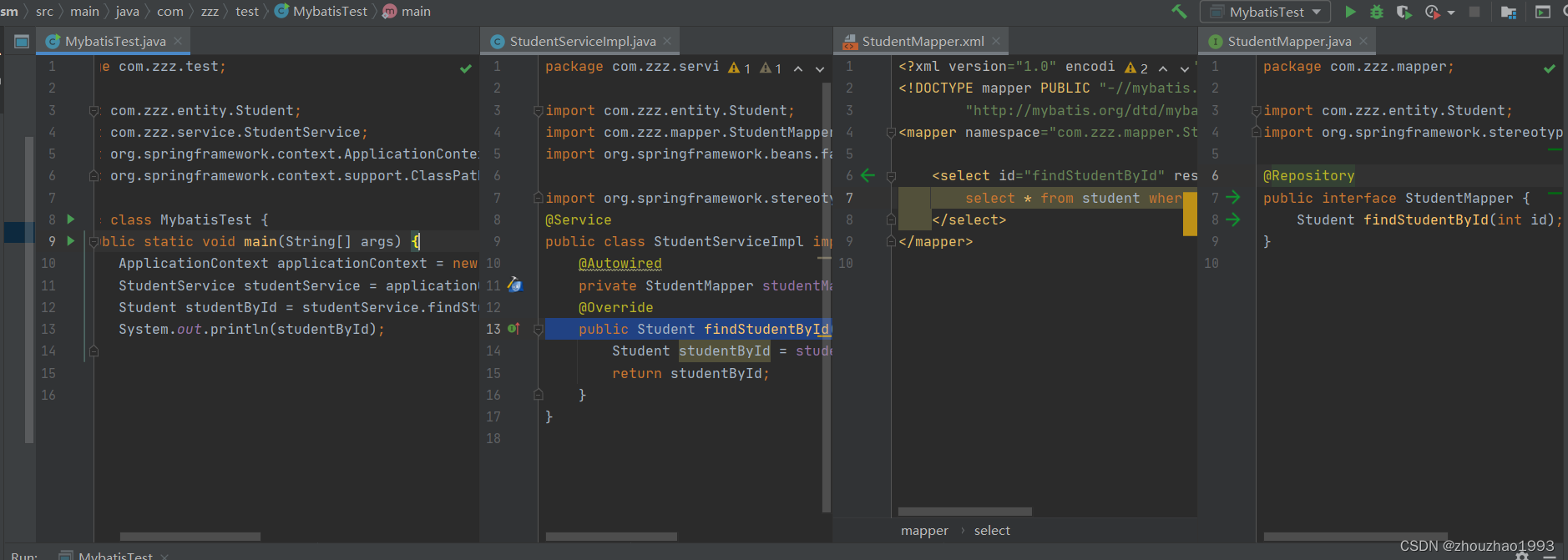Click the grey Stop square button
This screenshot has height=560, width=1568.
[x=1474, y=12]
